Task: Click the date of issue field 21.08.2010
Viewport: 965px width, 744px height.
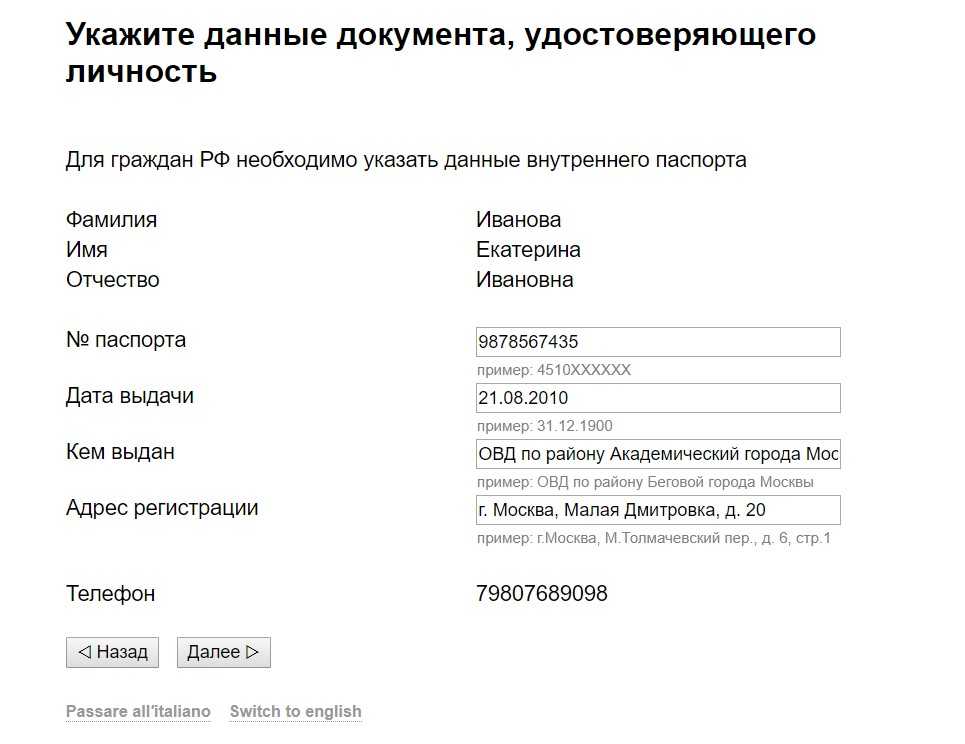Action: click(658, 398)
